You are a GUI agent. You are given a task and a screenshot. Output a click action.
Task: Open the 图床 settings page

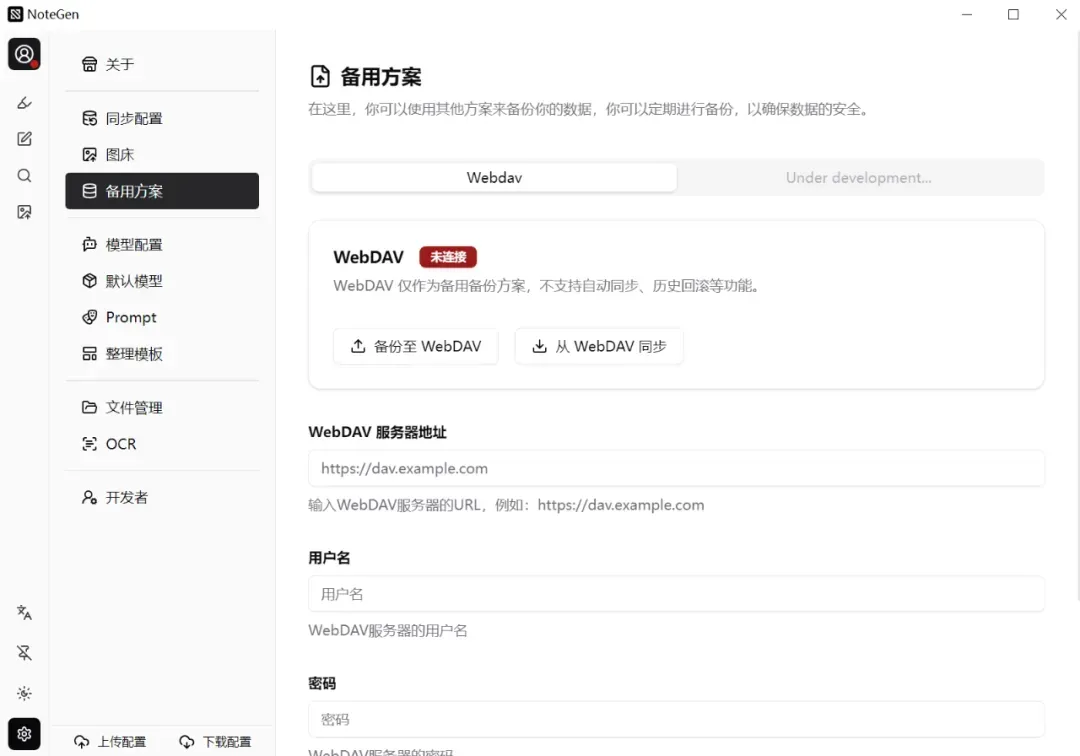[162, 155]
